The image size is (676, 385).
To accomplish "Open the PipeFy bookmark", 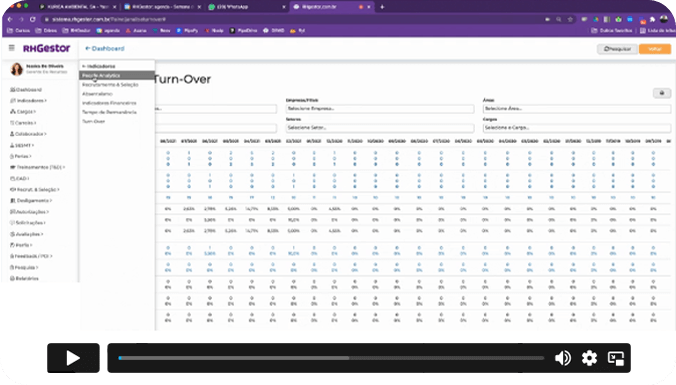I will point(187,31).
